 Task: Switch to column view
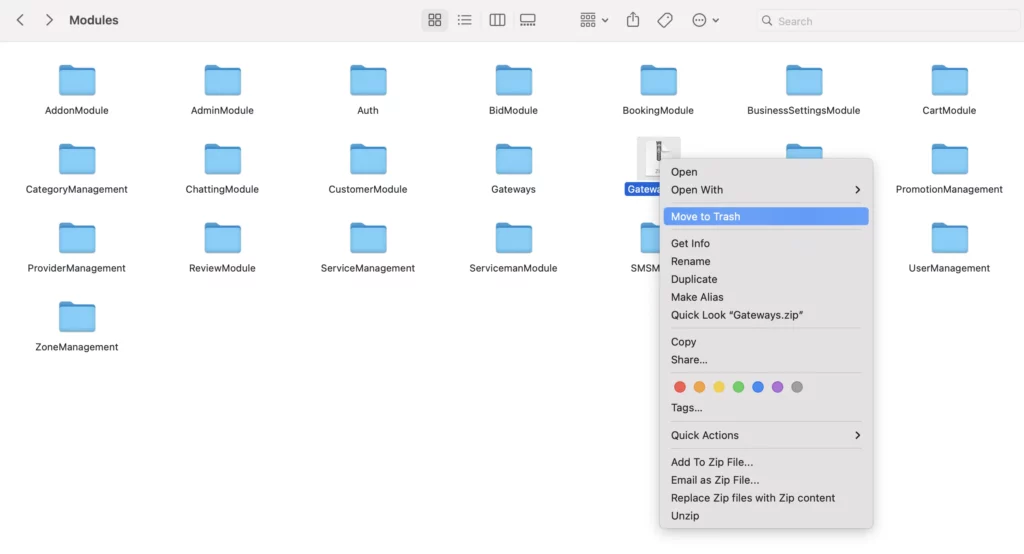coord(497,20)
